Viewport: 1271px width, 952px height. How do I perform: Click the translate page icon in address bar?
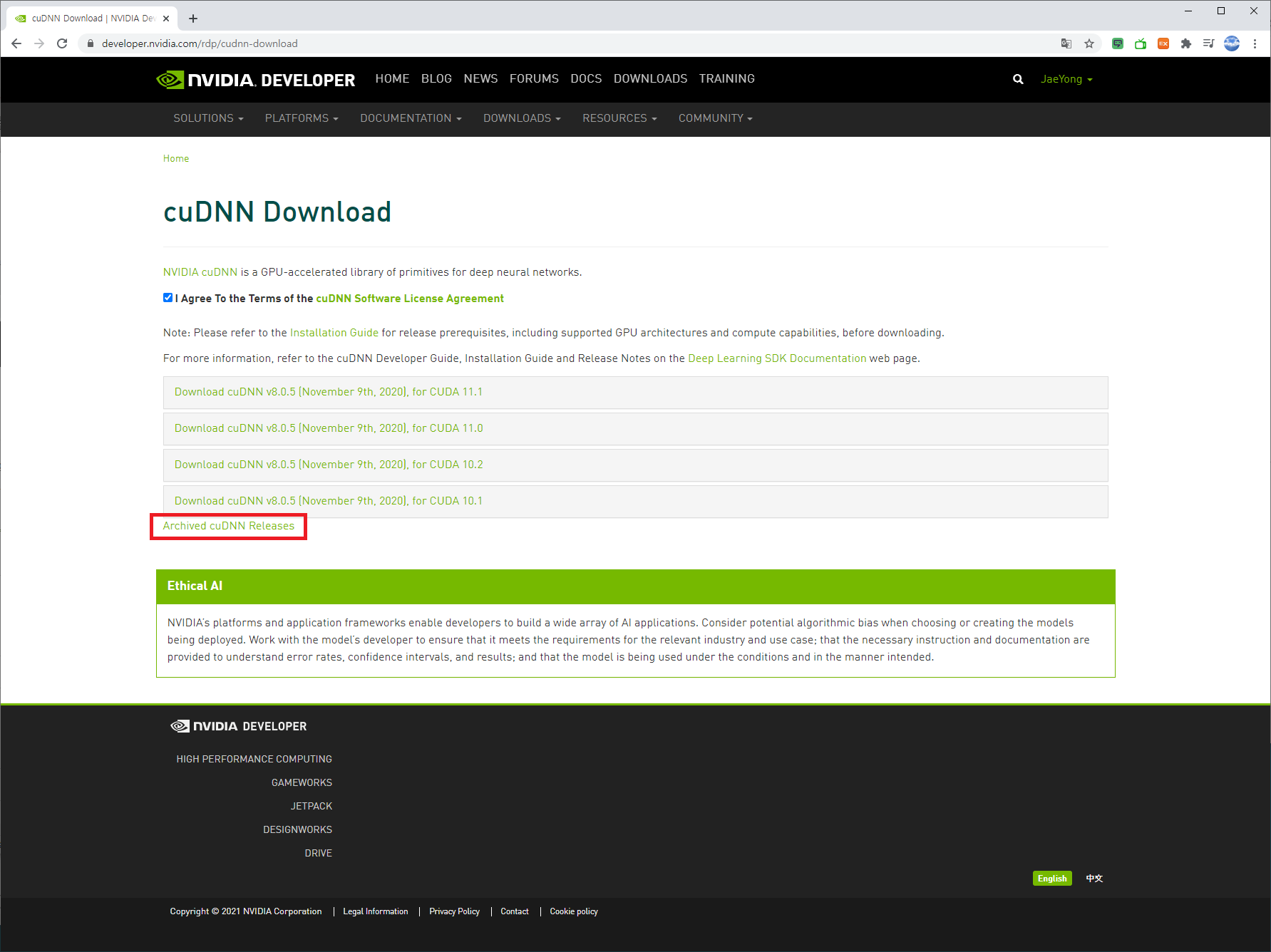(1066, 43)
